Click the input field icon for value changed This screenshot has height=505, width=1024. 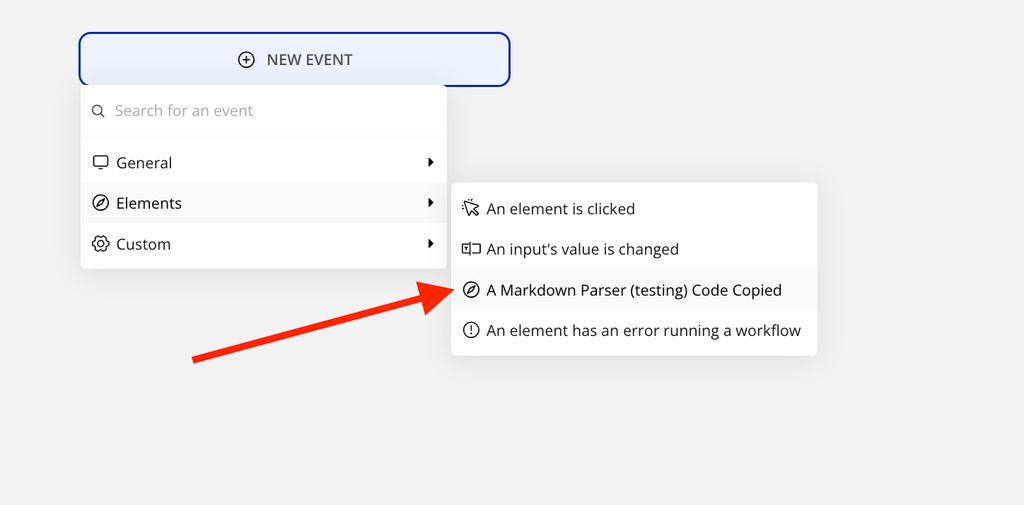[471, 249]
